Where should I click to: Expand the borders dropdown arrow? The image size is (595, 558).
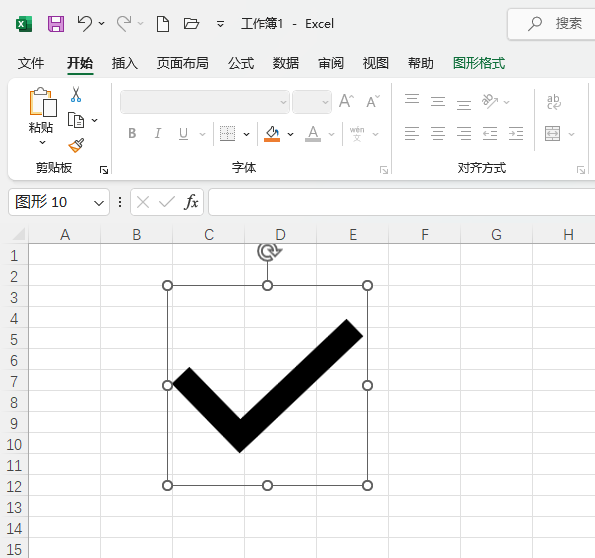point(246,134)
